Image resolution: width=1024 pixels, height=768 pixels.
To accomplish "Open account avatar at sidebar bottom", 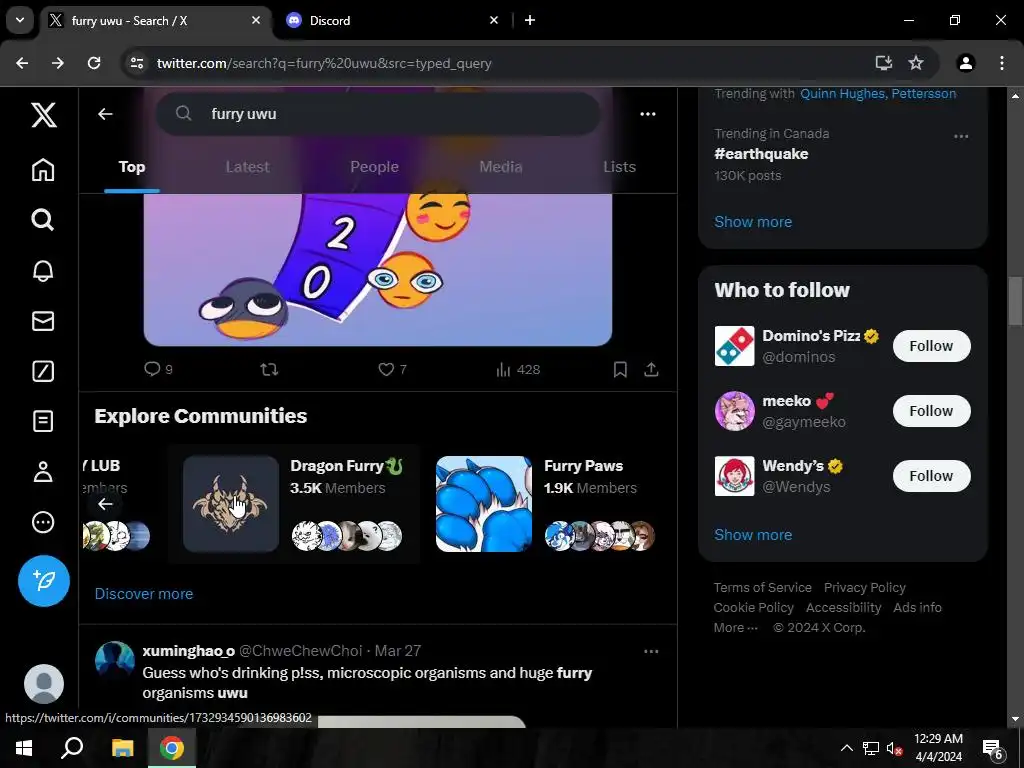I will tap(44, 684).
